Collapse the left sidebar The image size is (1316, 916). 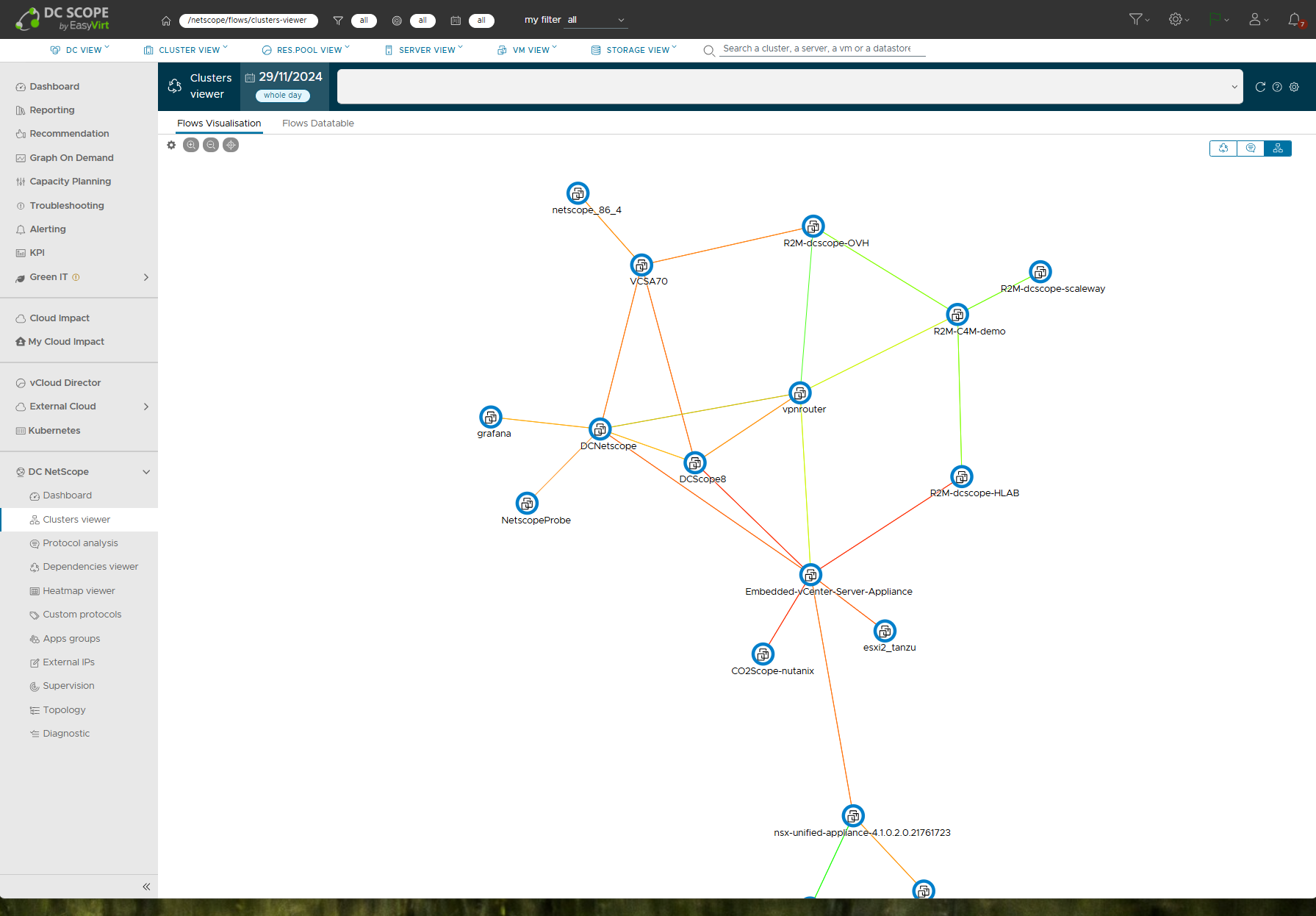coord(146,887)
